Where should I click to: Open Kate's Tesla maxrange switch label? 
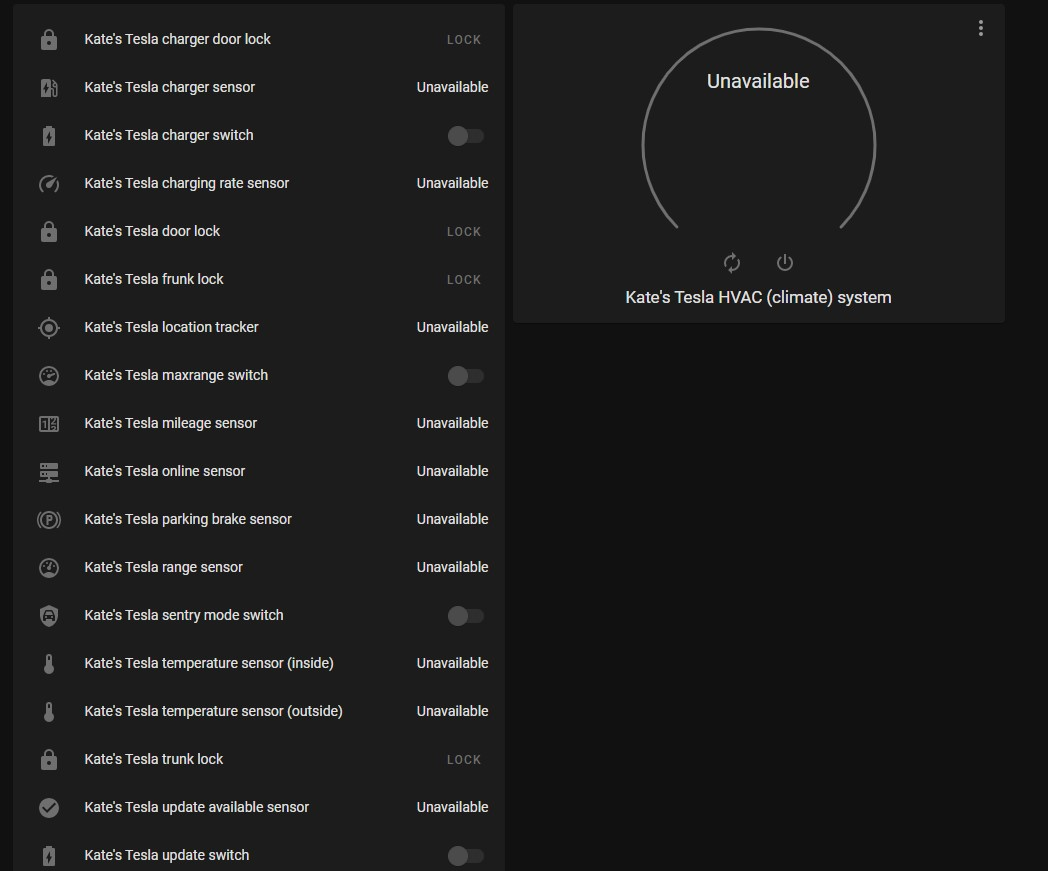[x=176, y=375]
